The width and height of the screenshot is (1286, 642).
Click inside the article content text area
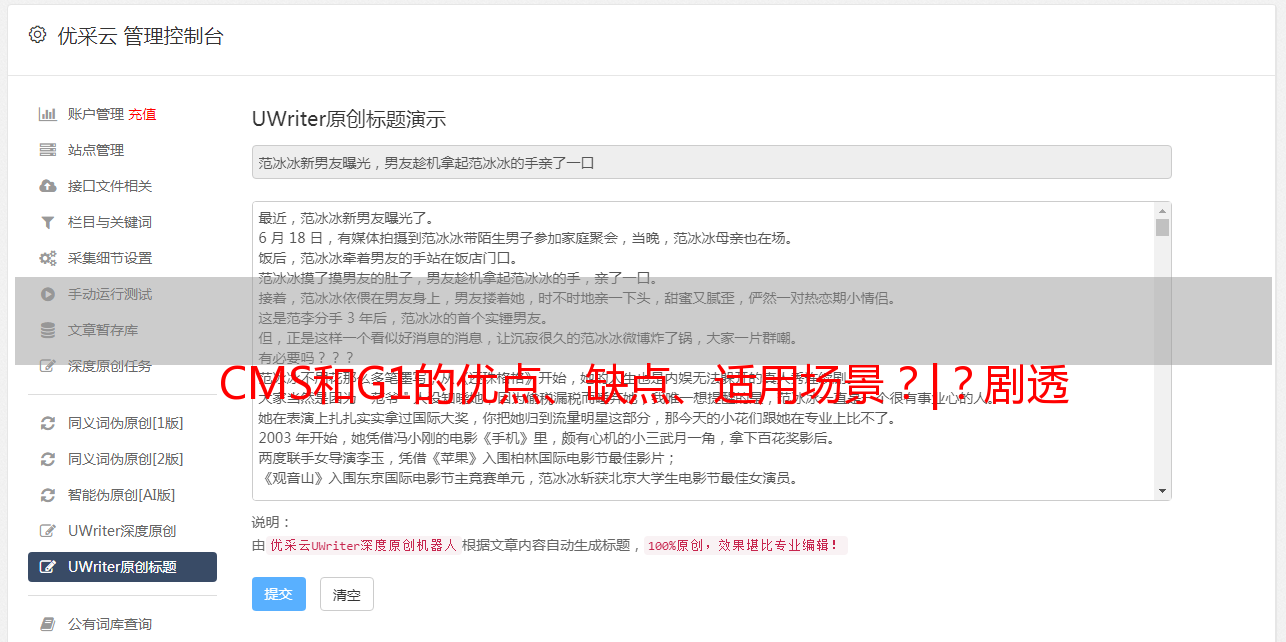point(703,351)
